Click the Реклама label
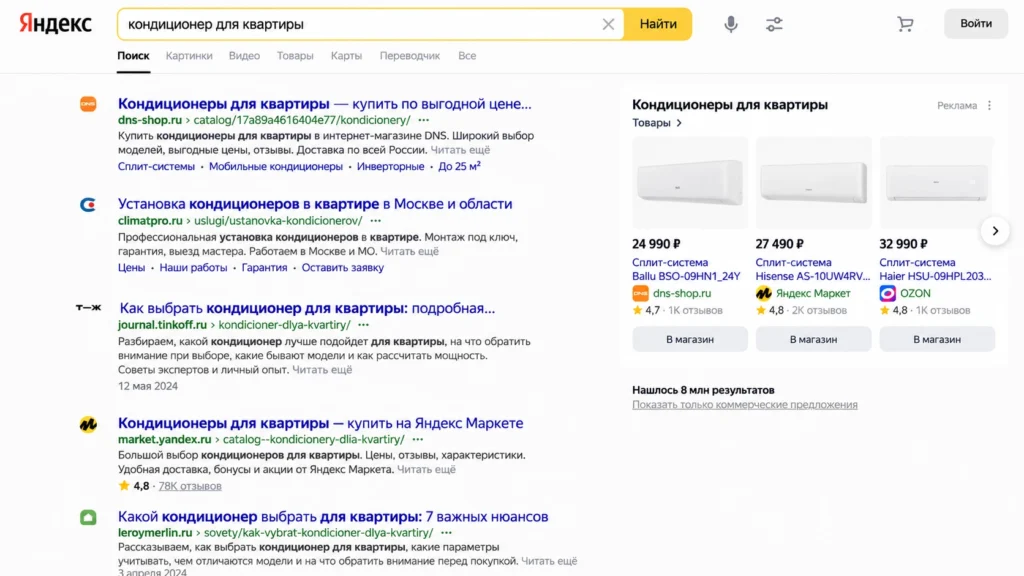This screenshot has width=1024, height=576. [x=957, y=105]
